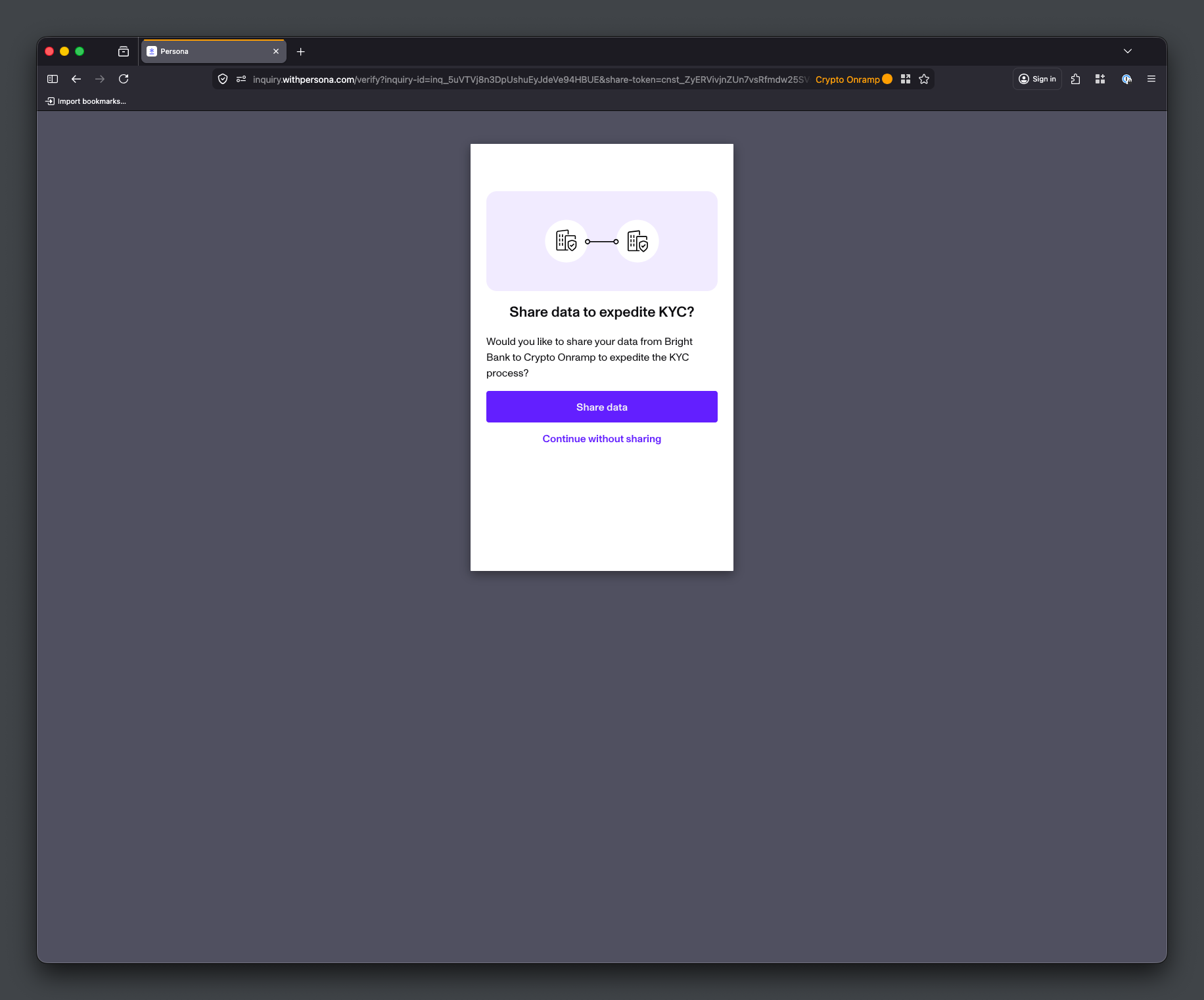This screenshot has height=1000, width=1204.
Task: Open the application hamburger menu
Action: 1151,79
